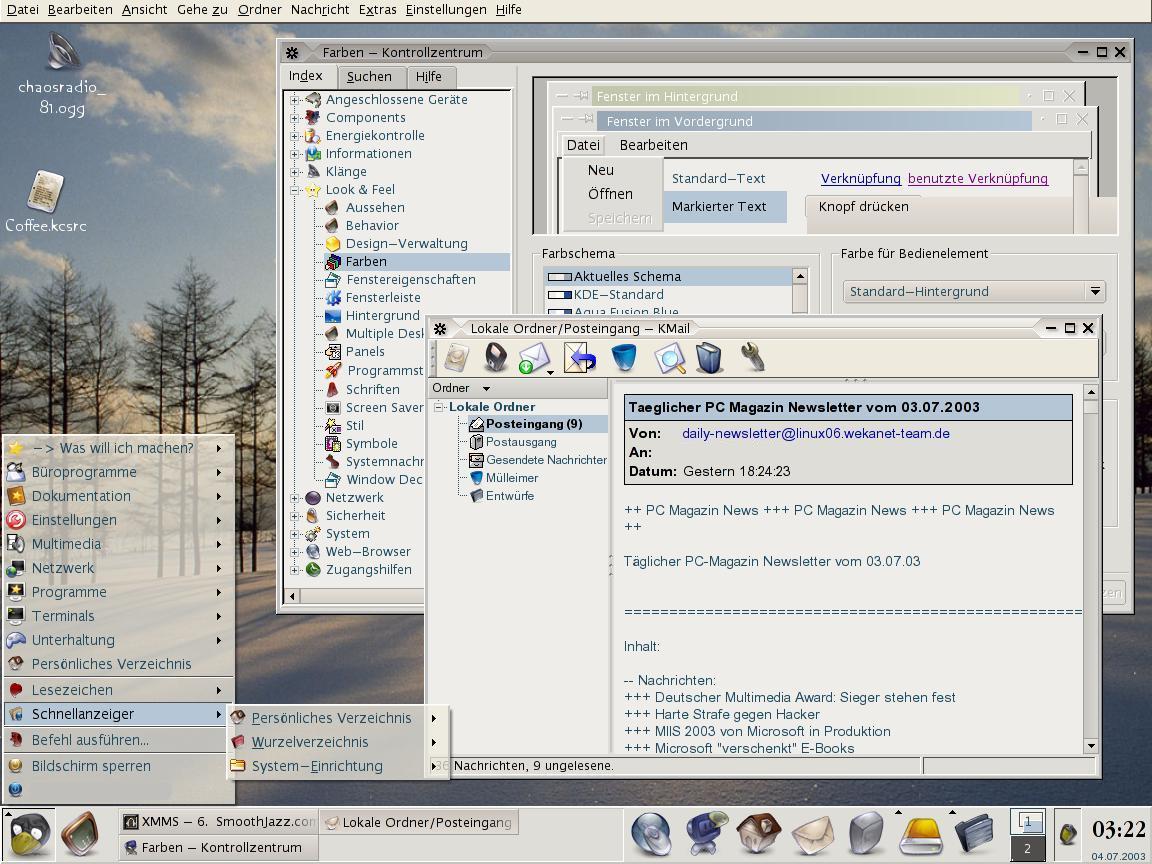Choose Bildschirm sperren in K menu
Image resolution: width=1152 pixels, height=864 pixels.
(x=118, y=766)
